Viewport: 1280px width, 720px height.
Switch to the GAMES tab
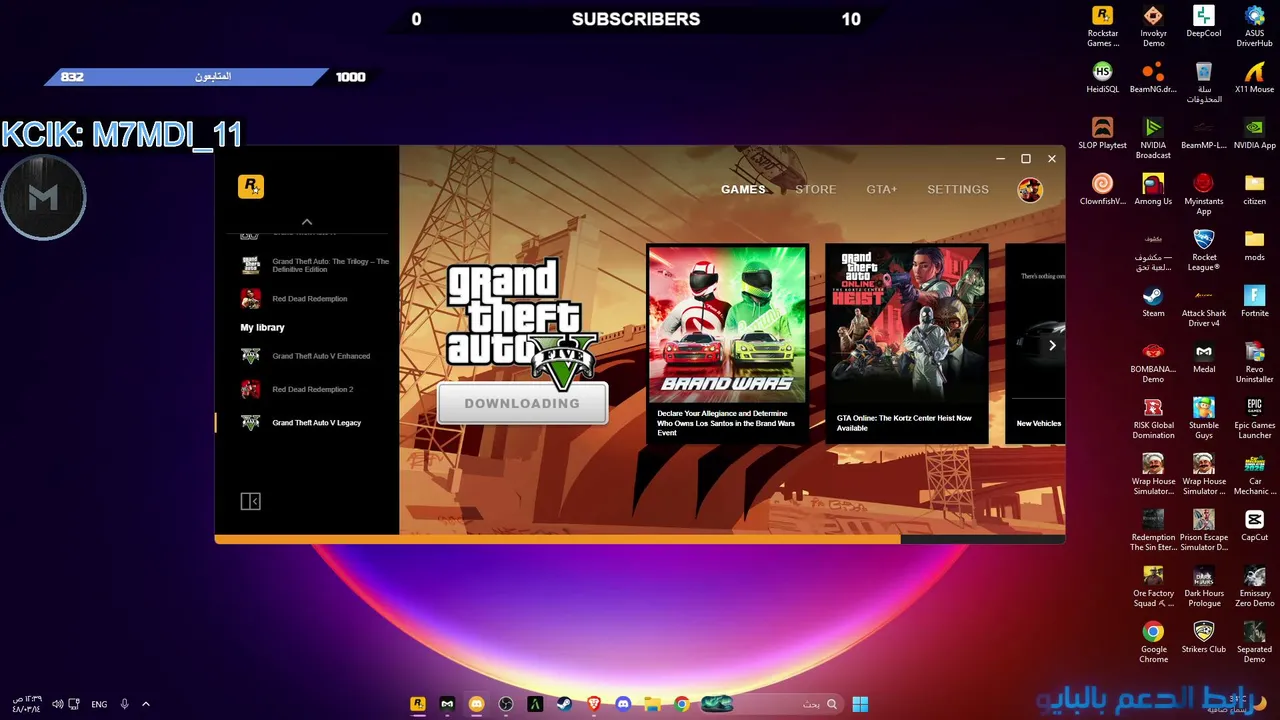click(743, 189)
